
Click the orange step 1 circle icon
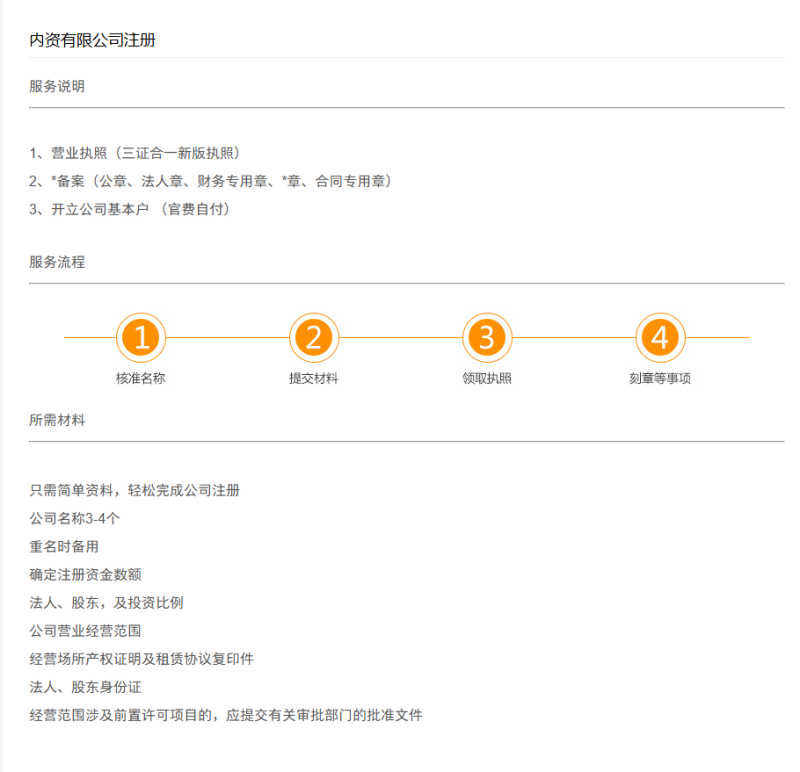click(141, 338)
